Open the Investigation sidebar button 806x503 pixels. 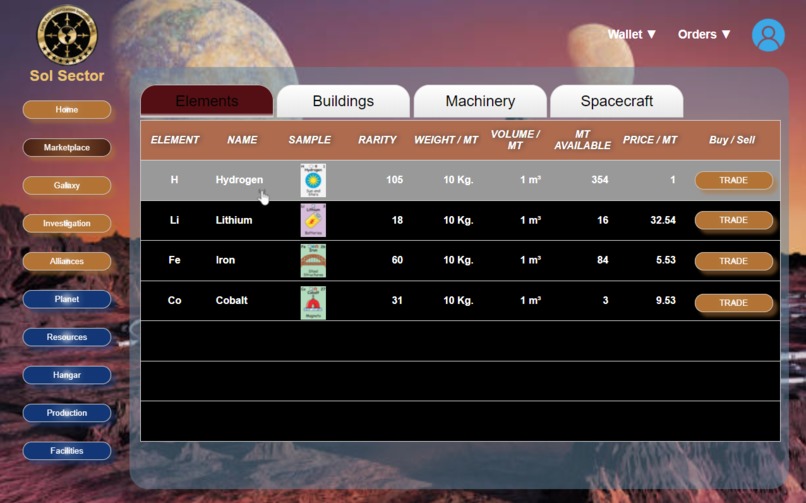(x=67, y=223)
